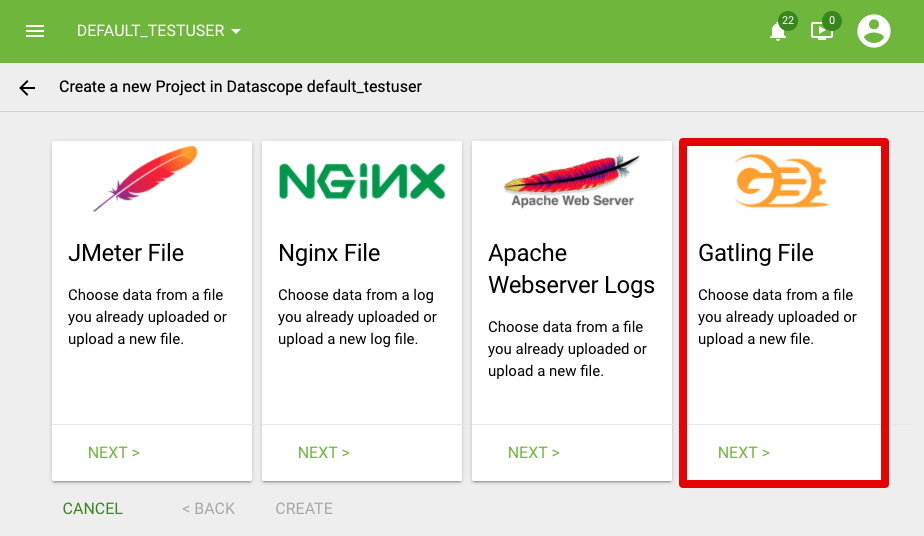The width and height of the screenshot is (924, 536).
Task: Go back using the left arrow
Action: pos(27,88)
